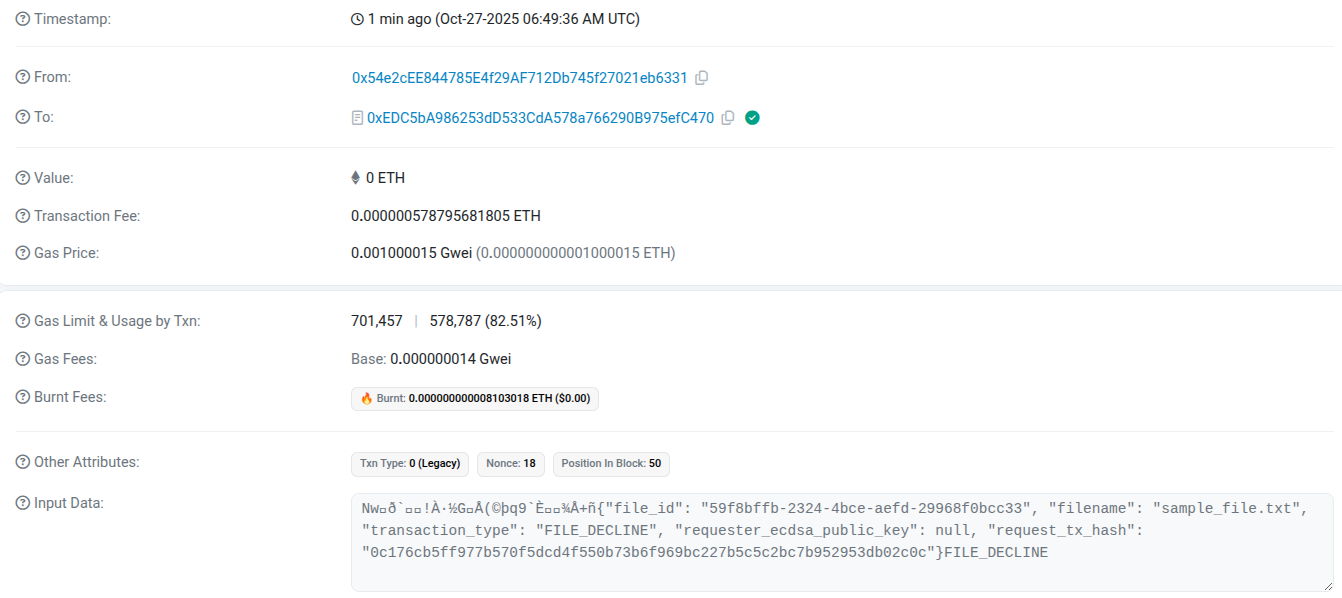Click the 0 ETH value text
1342x598 pixels.
(385, 178)
